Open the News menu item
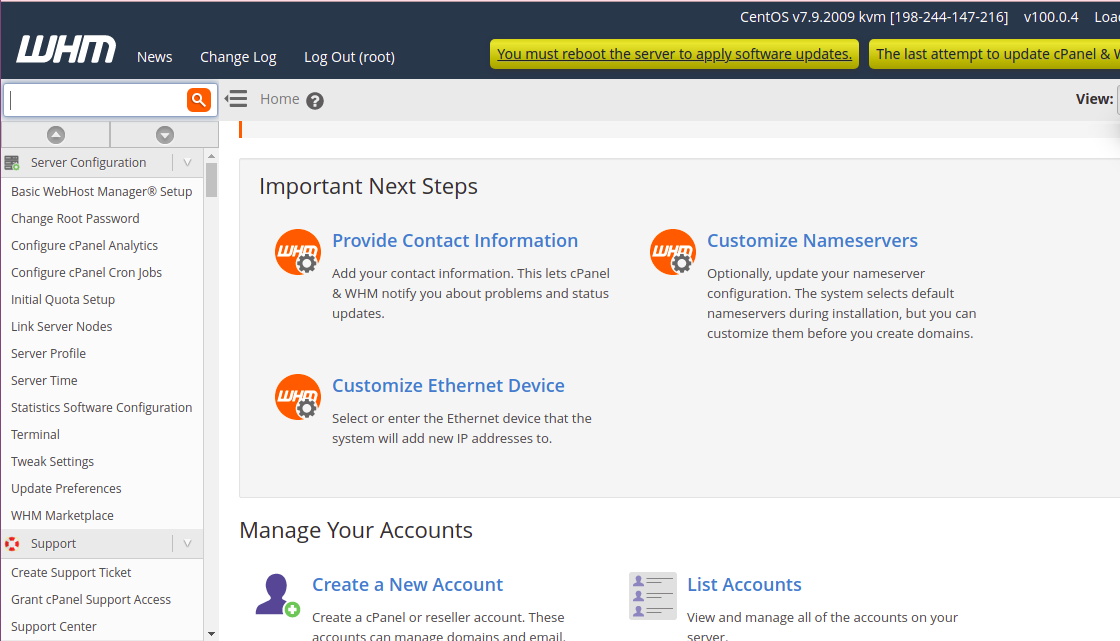The width and height of the screenshot is (1120, 641). [154, 57]
